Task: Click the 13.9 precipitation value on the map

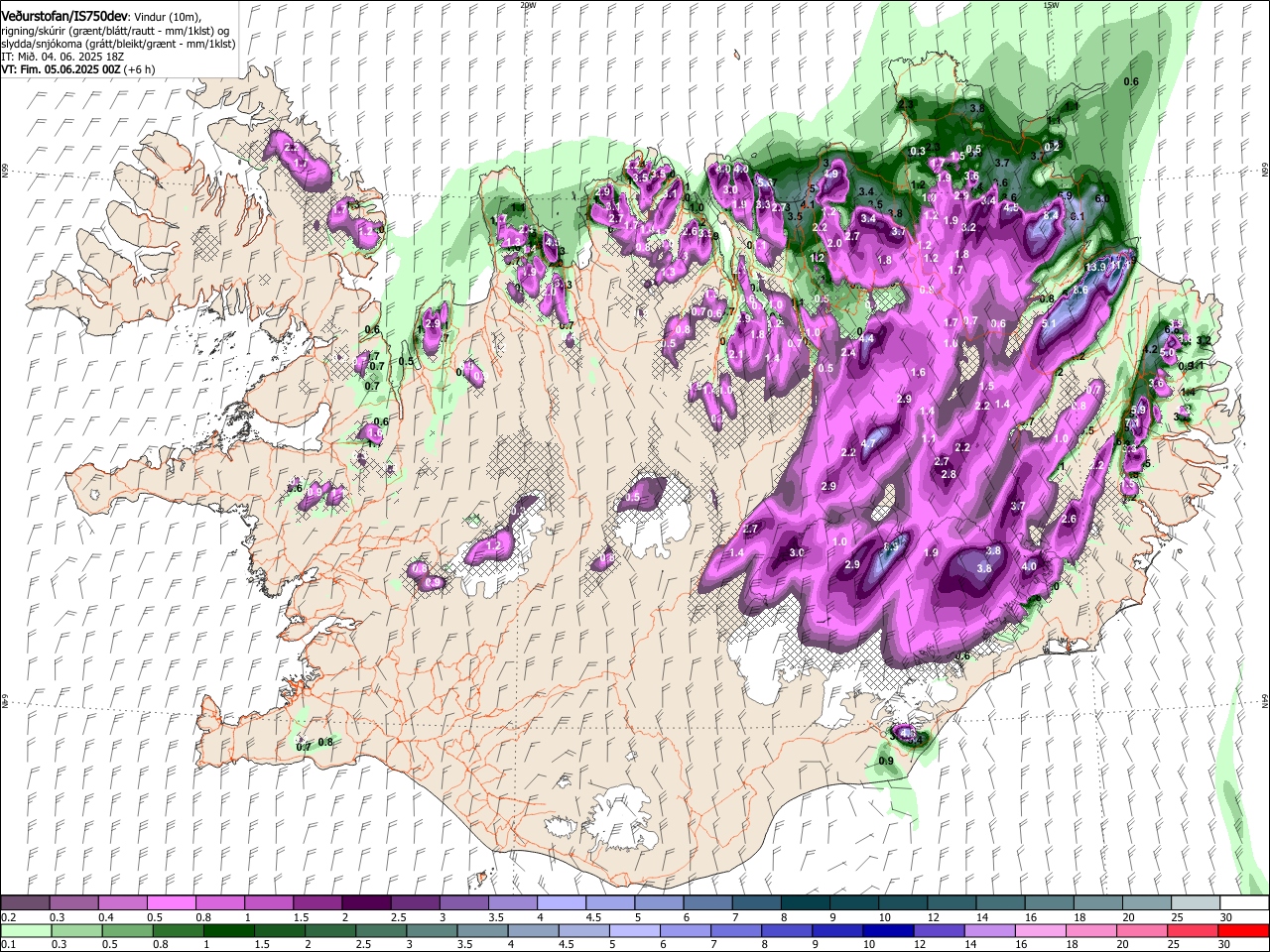Action: pyautogui.click(x=1096, y=268)
